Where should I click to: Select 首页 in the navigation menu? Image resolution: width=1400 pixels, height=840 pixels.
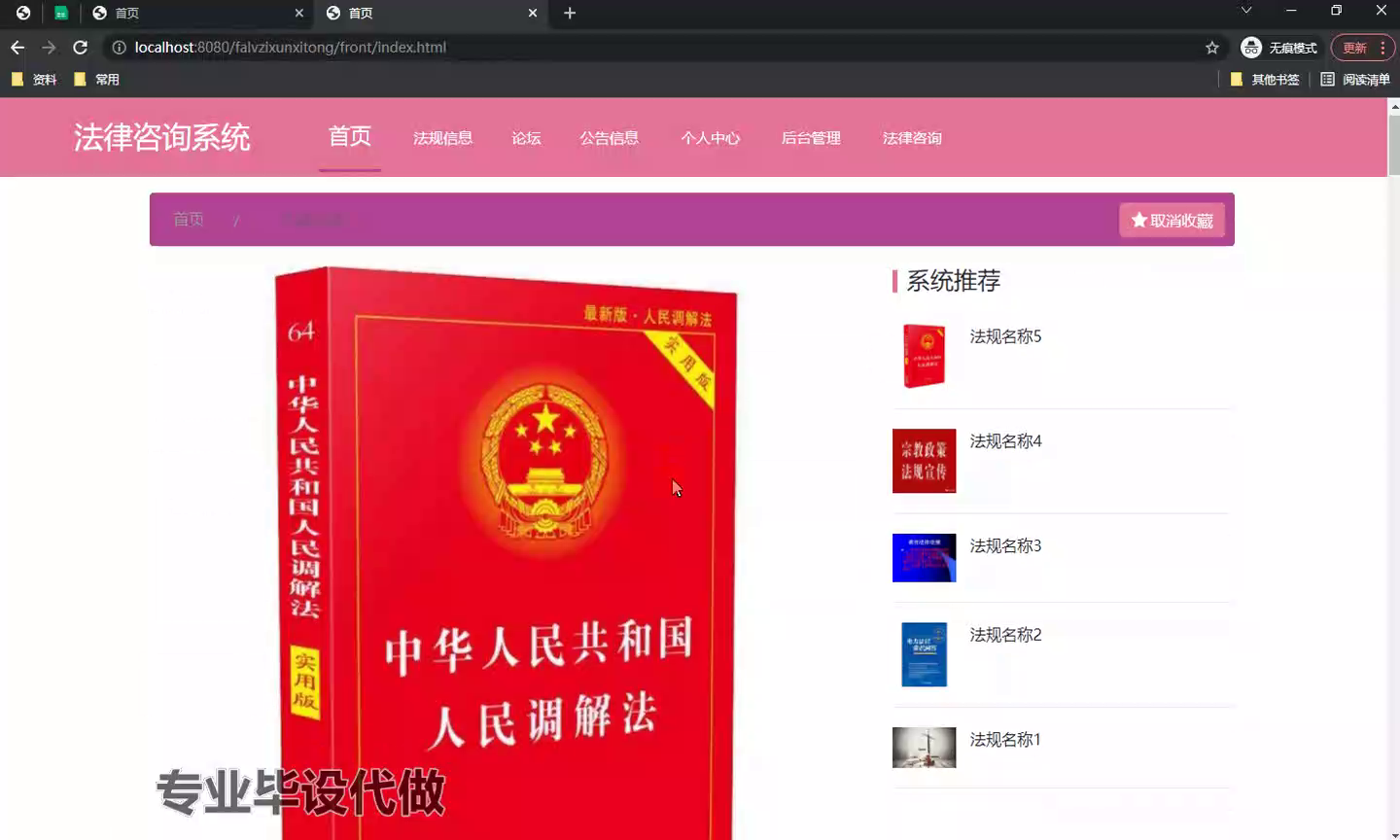click(x=350, y=136)
